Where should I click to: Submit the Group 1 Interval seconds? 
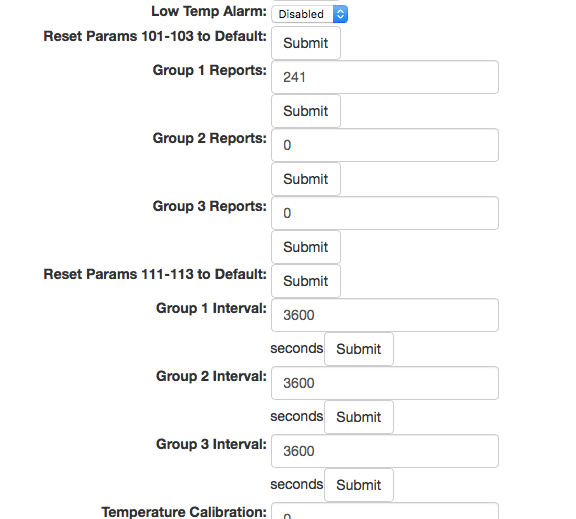tap(359, 349)
